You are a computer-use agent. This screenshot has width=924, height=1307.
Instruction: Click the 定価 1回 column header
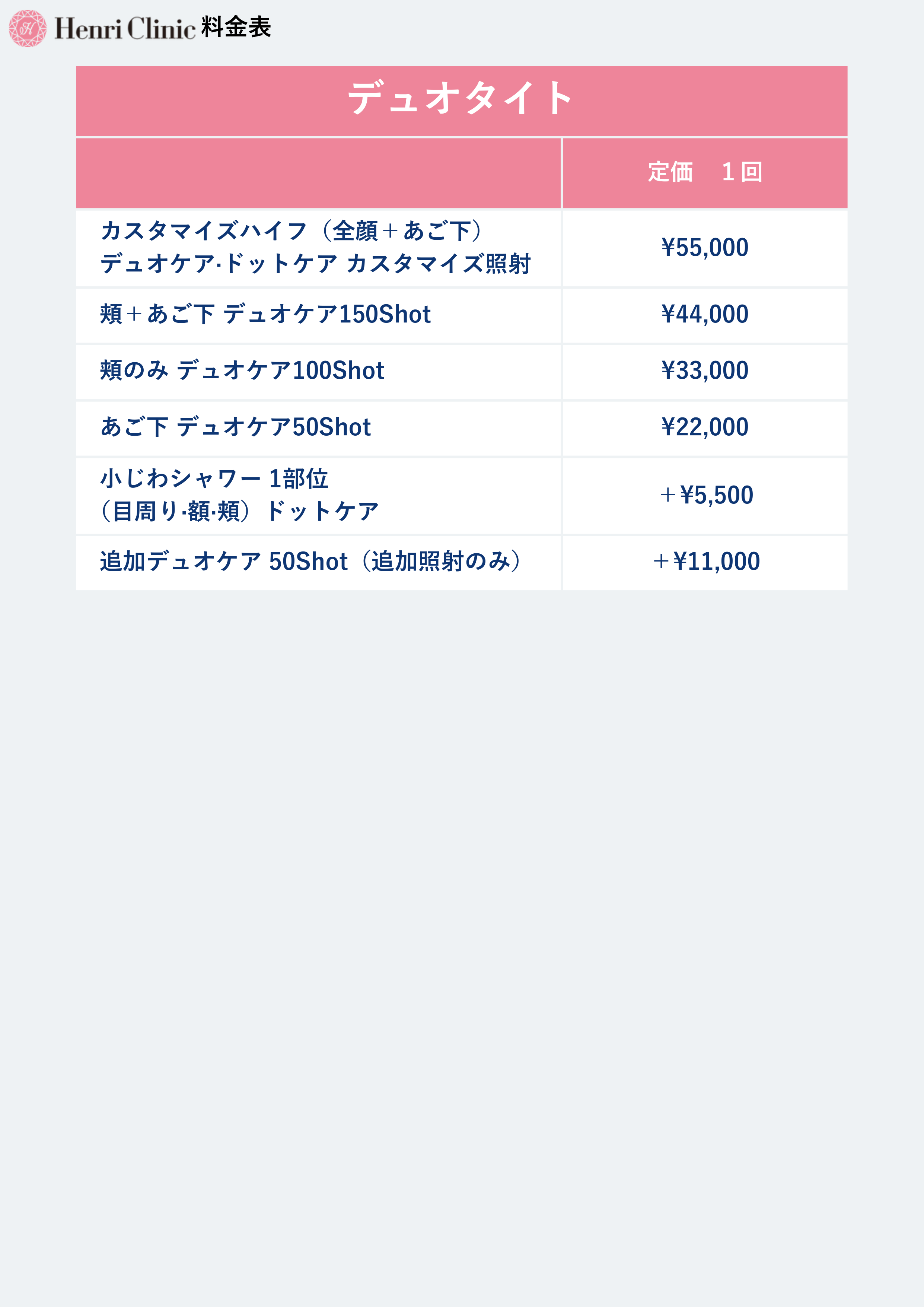pyautogui.click(x=705, y=173)
